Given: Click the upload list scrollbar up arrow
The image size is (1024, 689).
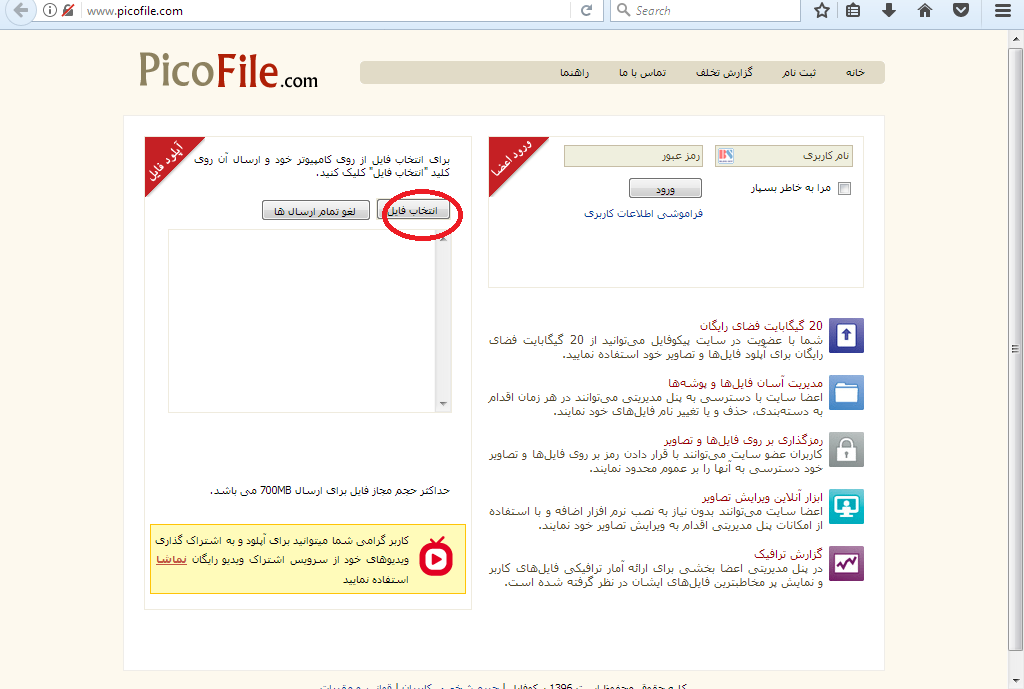Looking at the screenshot, I should [444, 238].
